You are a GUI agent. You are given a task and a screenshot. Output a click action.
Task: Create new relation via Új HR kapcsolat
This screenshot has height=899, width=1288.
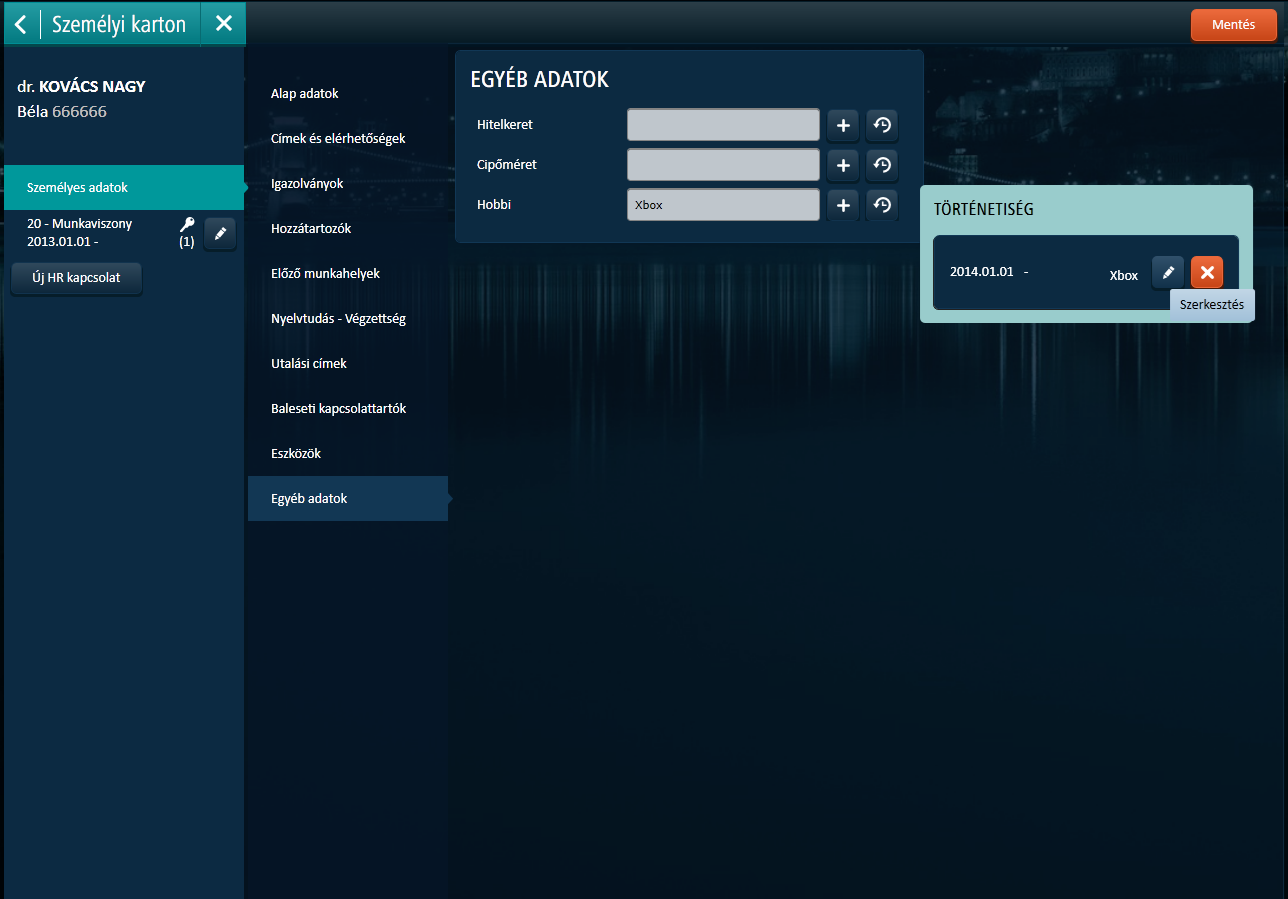pos(76,278)
